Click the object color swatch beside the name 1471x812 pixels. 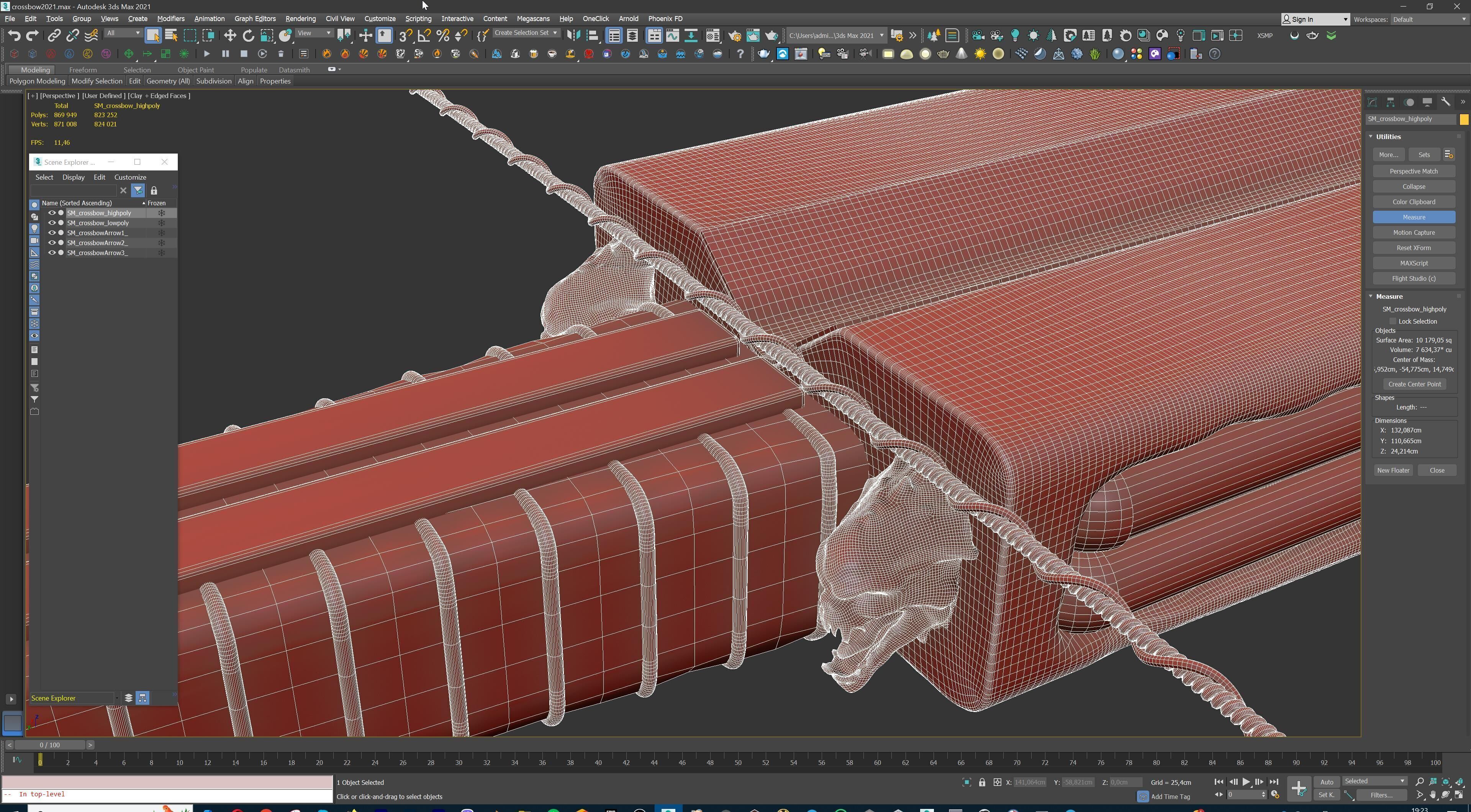[x=1464, y=119]
